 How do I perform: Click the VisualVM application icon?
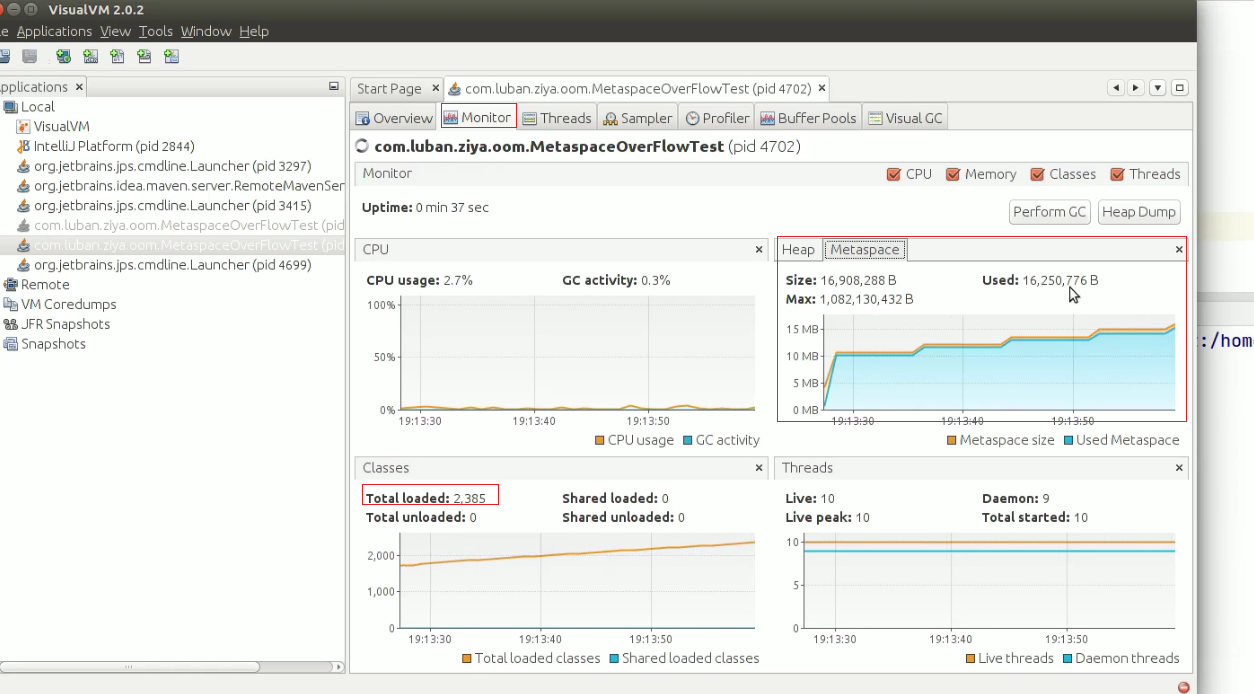pyautogui.click(x=24, y=127)
